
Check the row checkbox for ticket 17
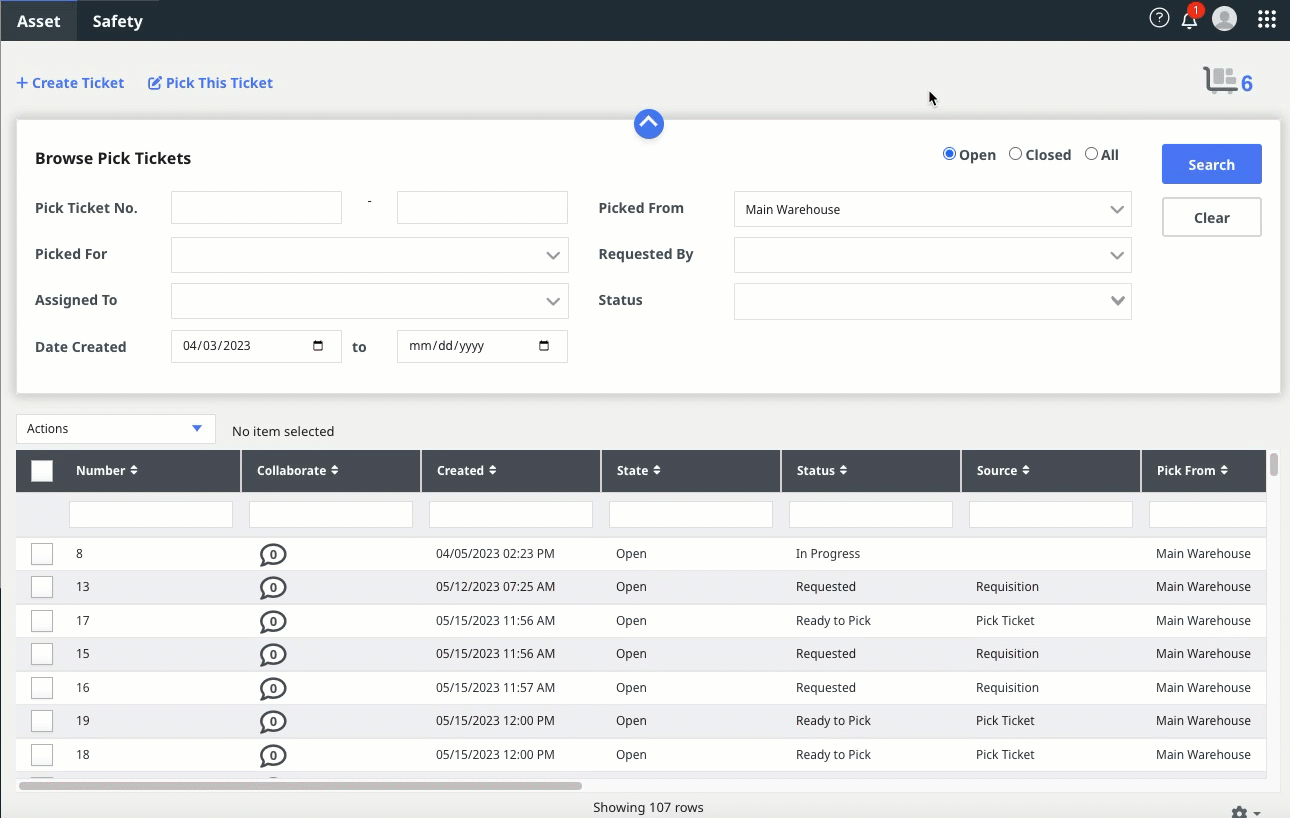pyautogui.click(x=41, y=620)
